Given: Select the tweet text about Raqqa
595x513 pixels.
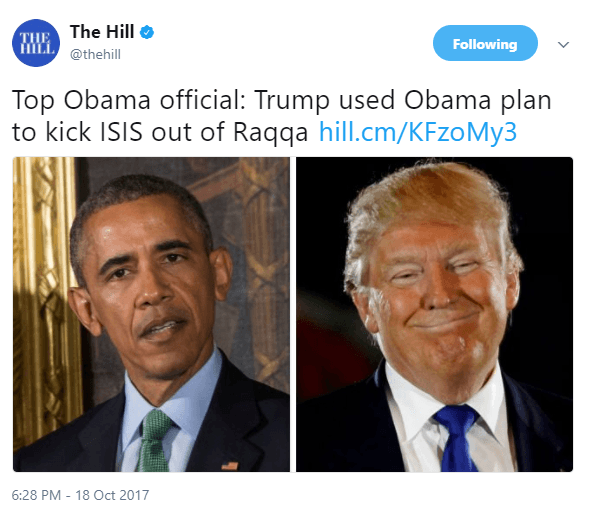Looking at the screenshot, I should pos(282,116).
